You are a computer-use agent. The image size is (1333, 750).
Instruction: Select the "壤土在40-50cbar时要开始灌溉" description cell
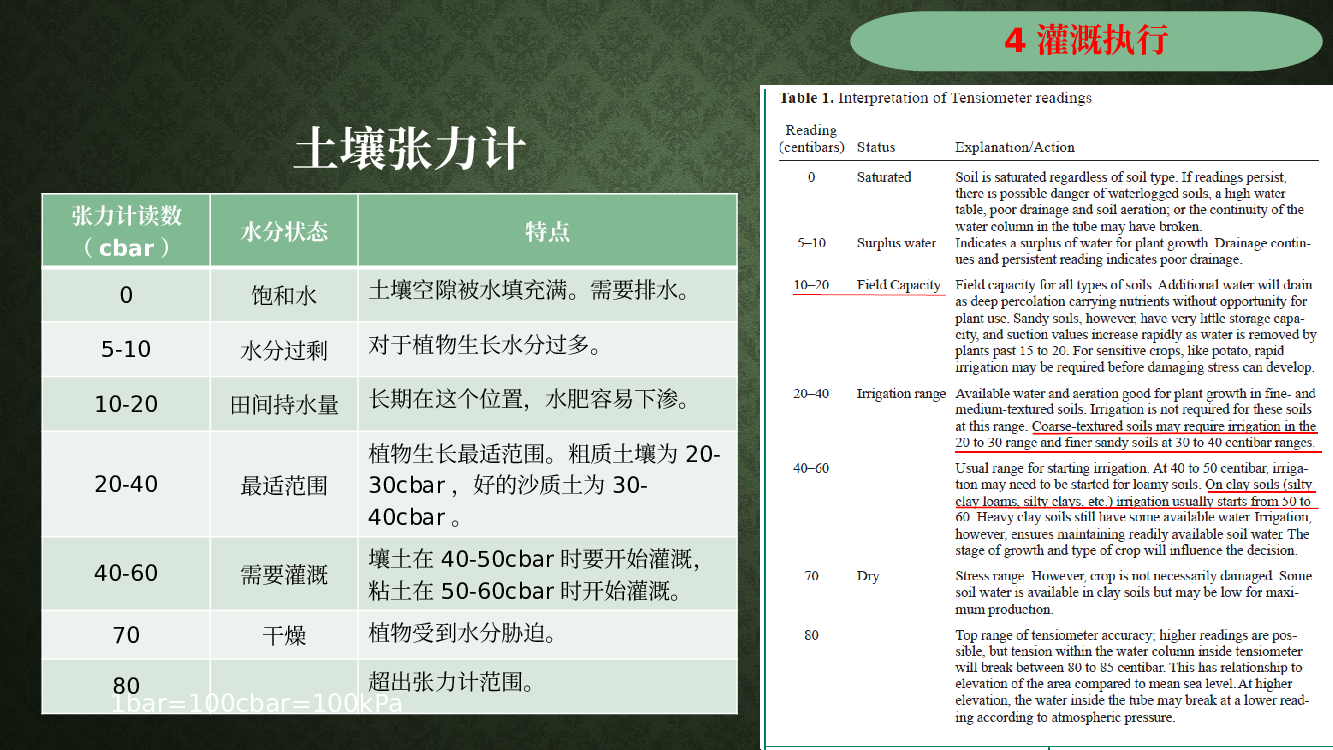click(x=548, y=574)
